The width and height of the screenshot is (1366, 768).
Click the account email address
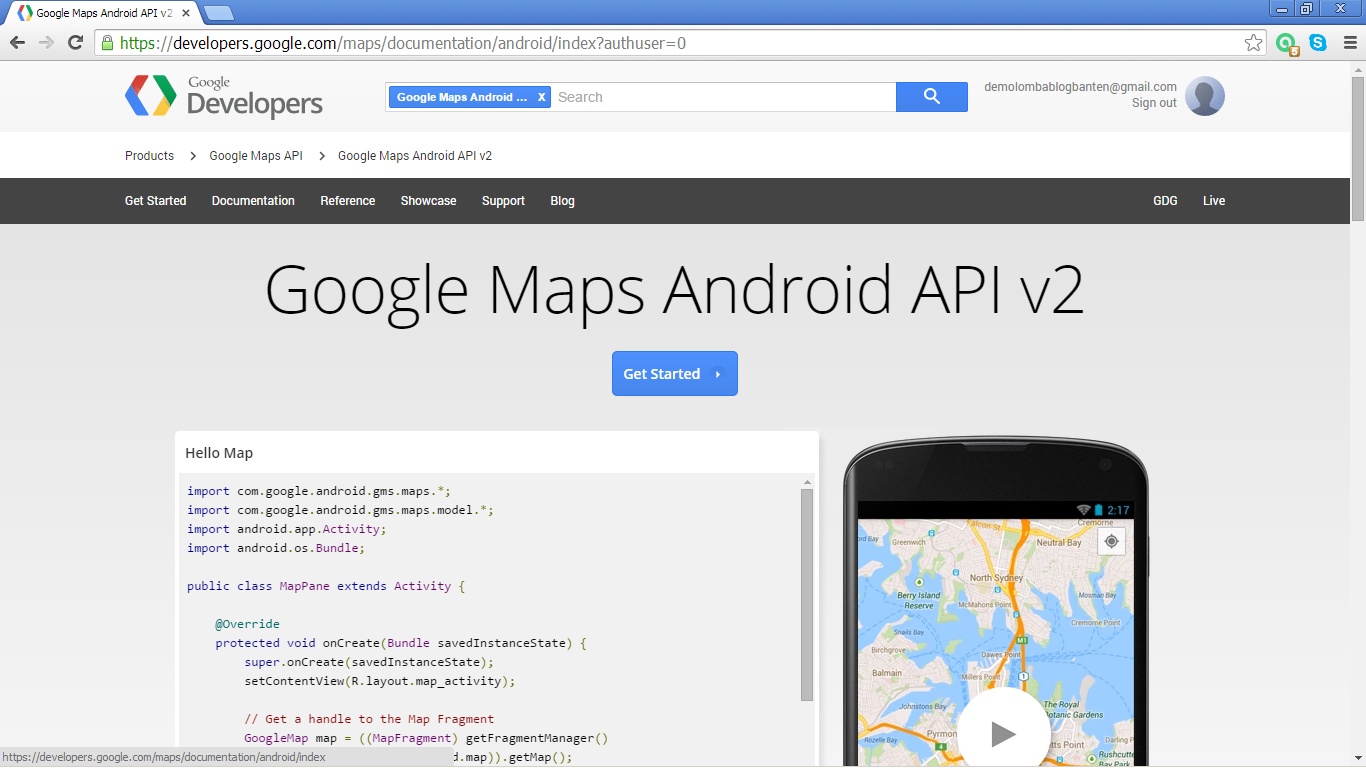tap(1080, 87)
